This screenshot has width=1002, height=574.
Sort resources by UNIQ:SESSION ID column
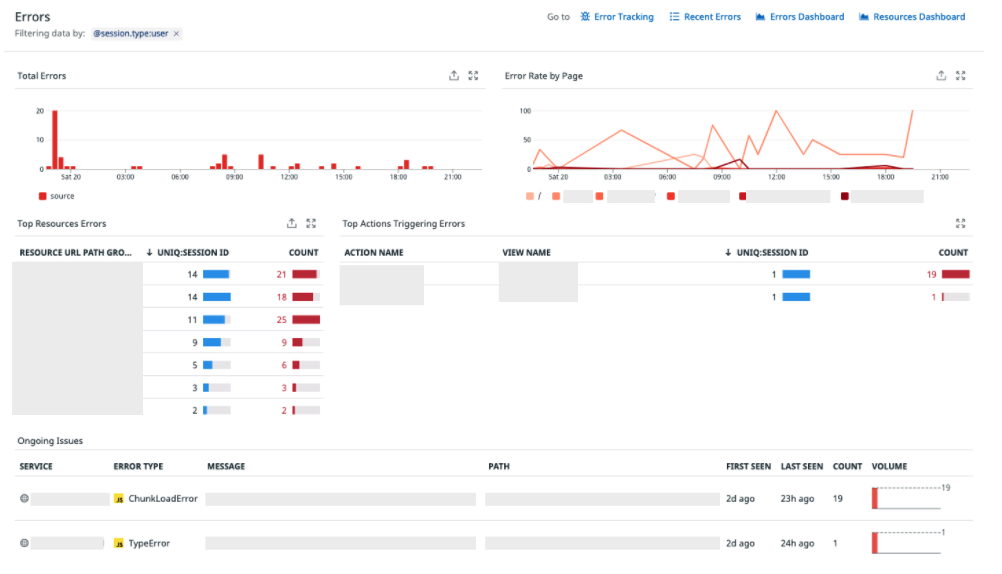pyautogui.click(x=187, y=252)
